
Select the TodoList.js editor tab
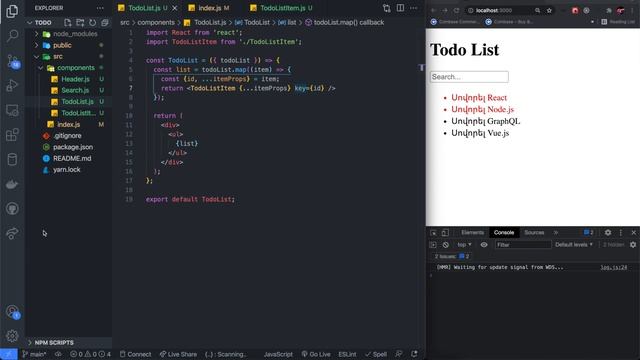tap(144, 8)
